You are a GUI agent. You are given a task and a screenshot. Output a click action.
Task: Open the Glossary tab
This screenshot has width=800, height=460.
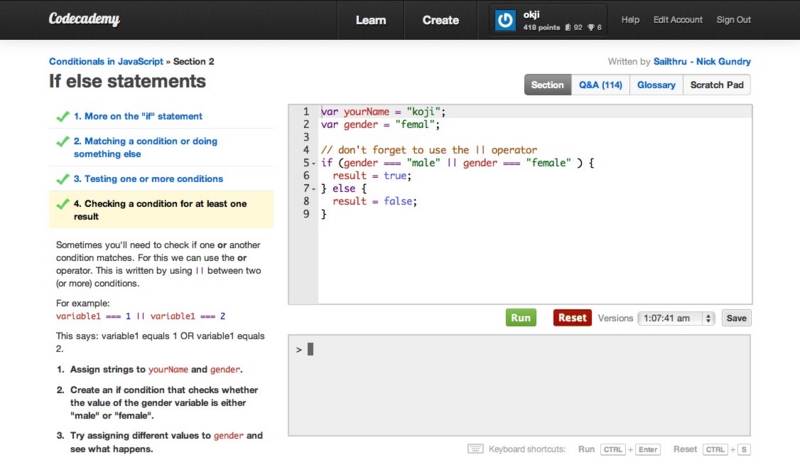coord(656,85)
